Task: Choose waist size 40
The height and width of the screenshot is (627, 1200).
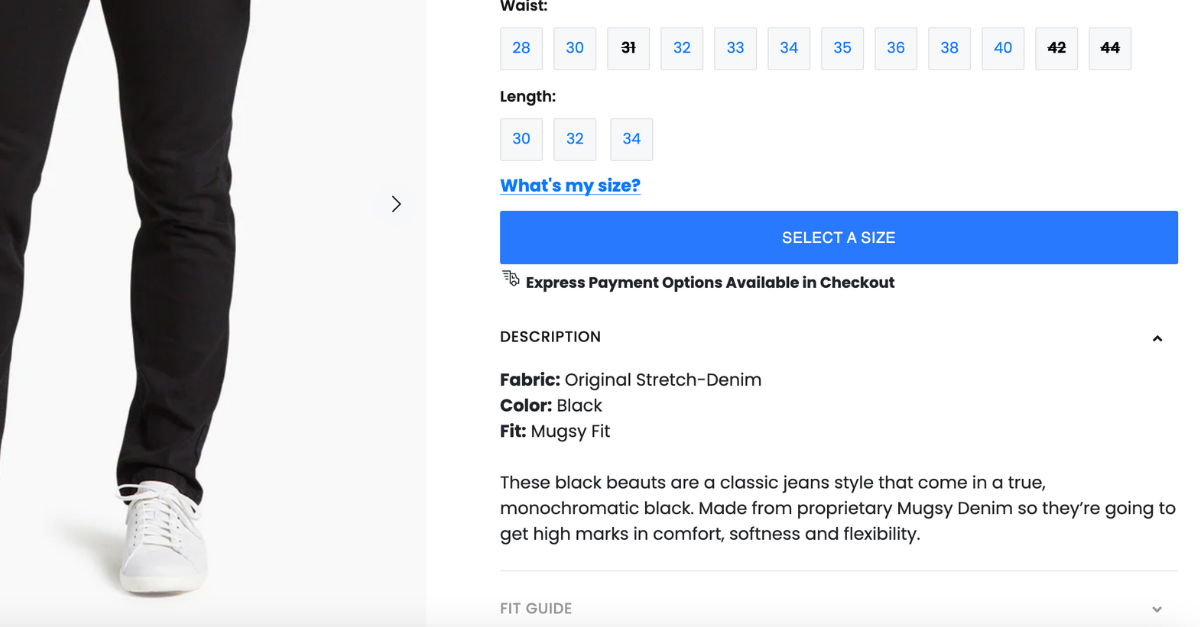Action: (1003, 47)
